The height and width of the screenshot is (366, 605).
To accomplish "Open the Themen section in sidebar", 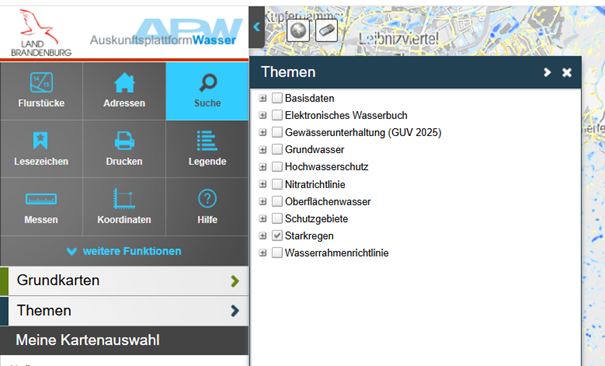I will coord(124,310).
